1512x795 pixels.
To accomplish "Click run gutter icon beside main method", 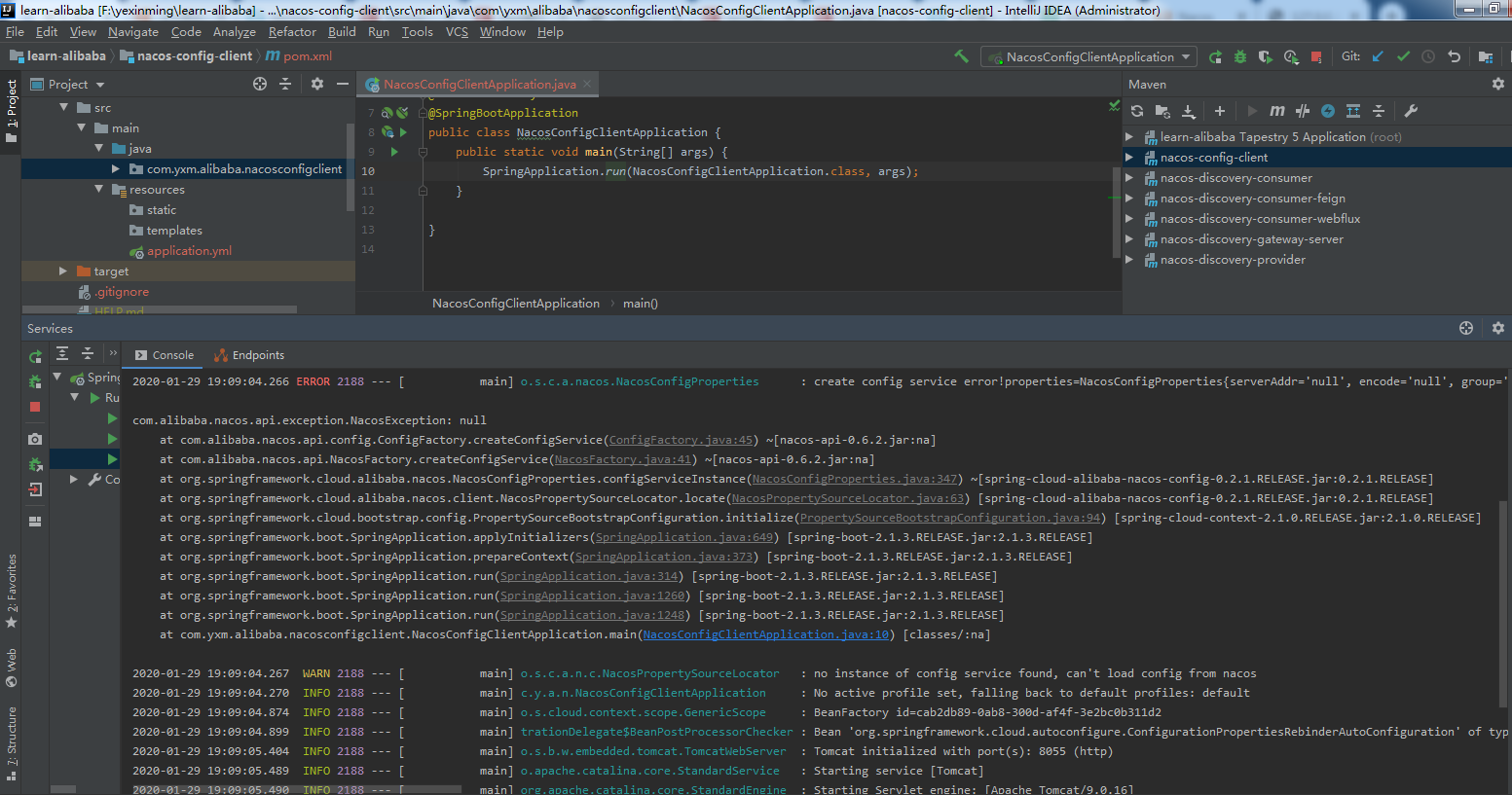I will click(394, 152).
